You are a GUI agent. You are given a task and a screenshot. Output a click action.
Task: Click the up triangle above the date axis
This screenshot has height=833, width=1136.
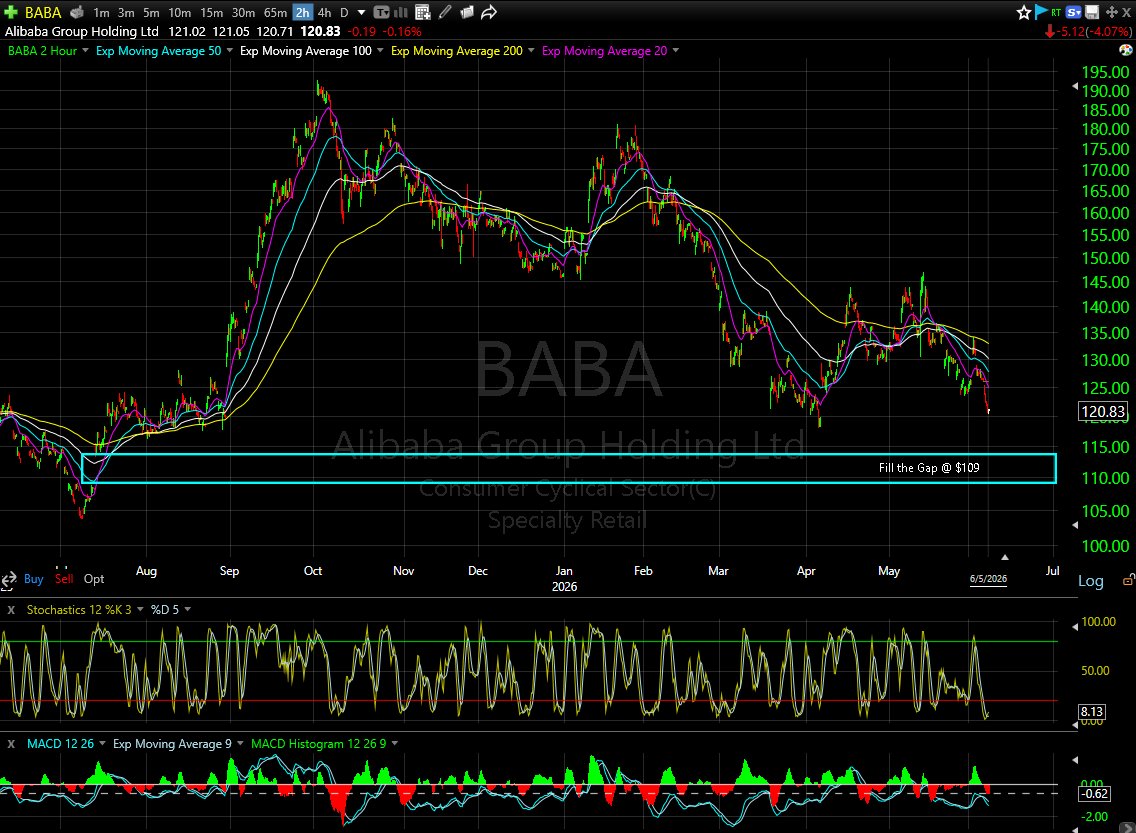(x=1005, y=557)
